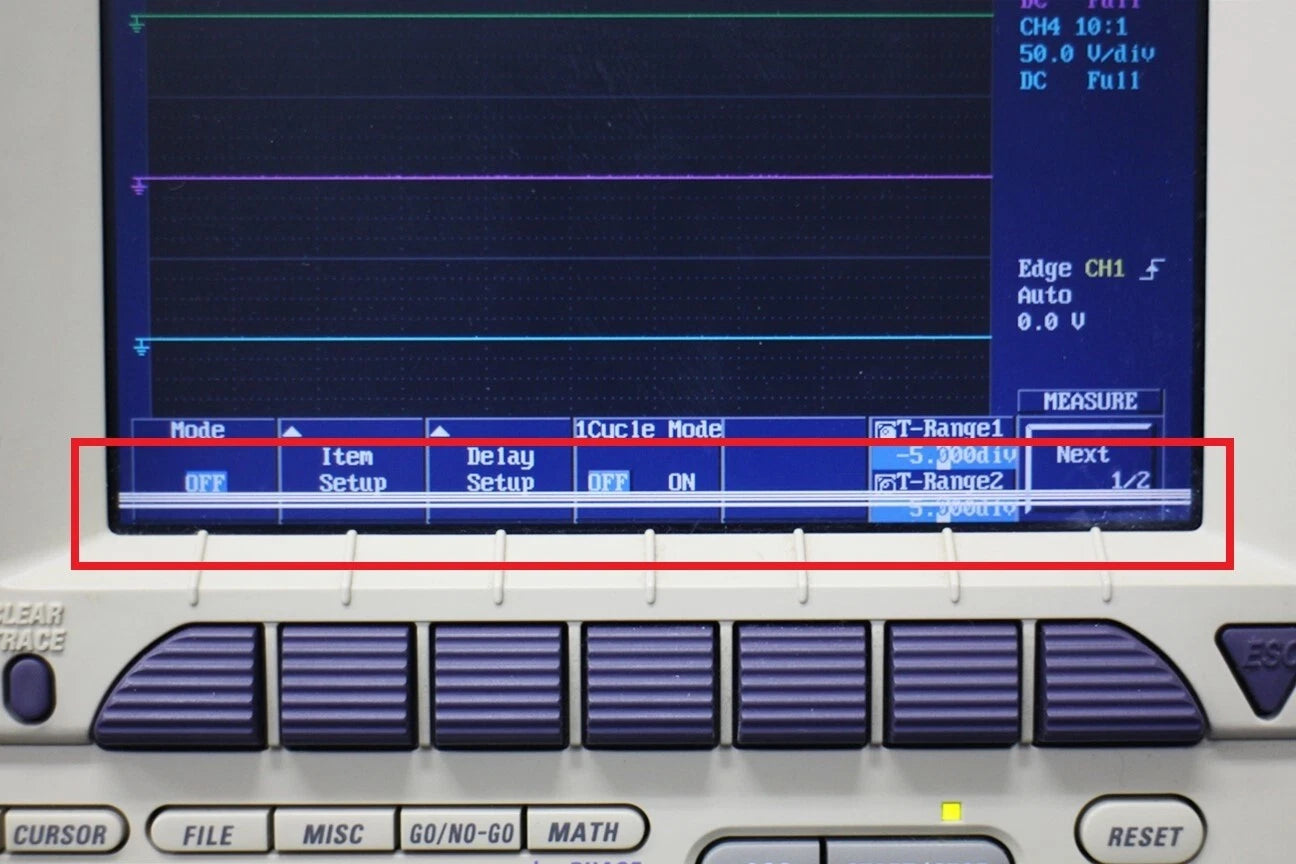1296x864 pixels.
Task: Select the T-Range1 jog icon
Action: tap(883, 431)
